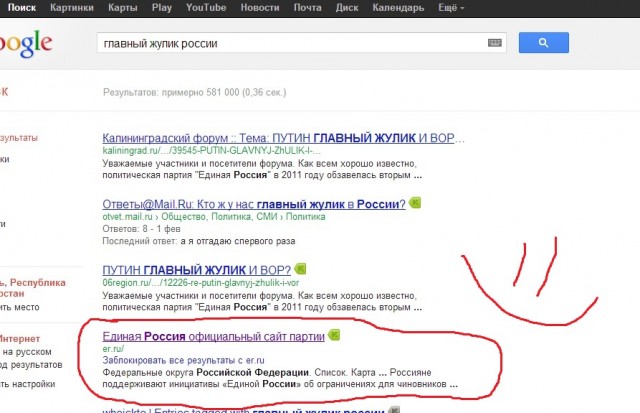Go to Play in the top bar
The height and width of the screenshot is (413, 640).
point(162,7)
